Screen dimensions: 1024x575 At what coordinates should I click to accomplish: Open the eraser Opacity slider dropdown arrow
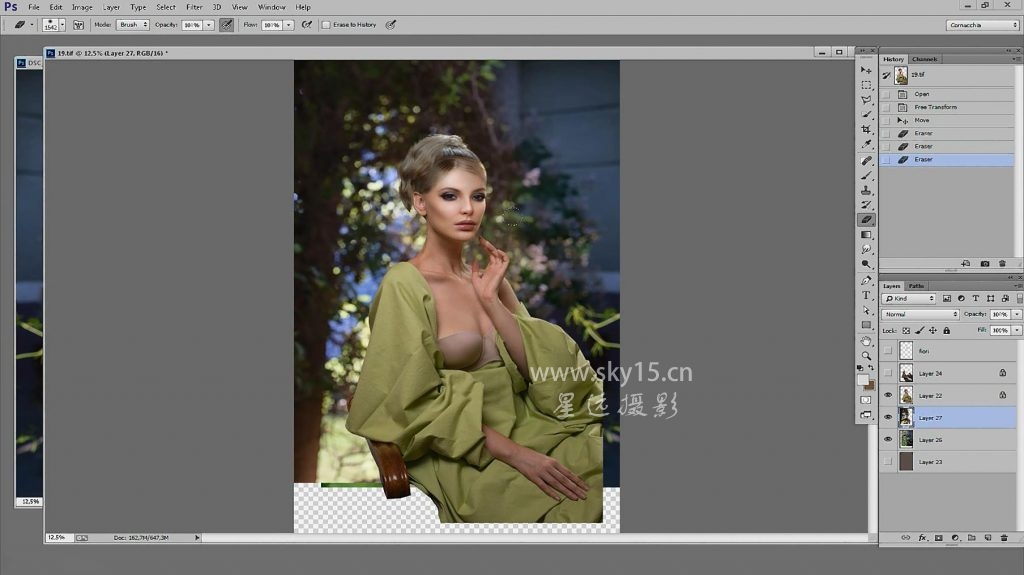209,25
